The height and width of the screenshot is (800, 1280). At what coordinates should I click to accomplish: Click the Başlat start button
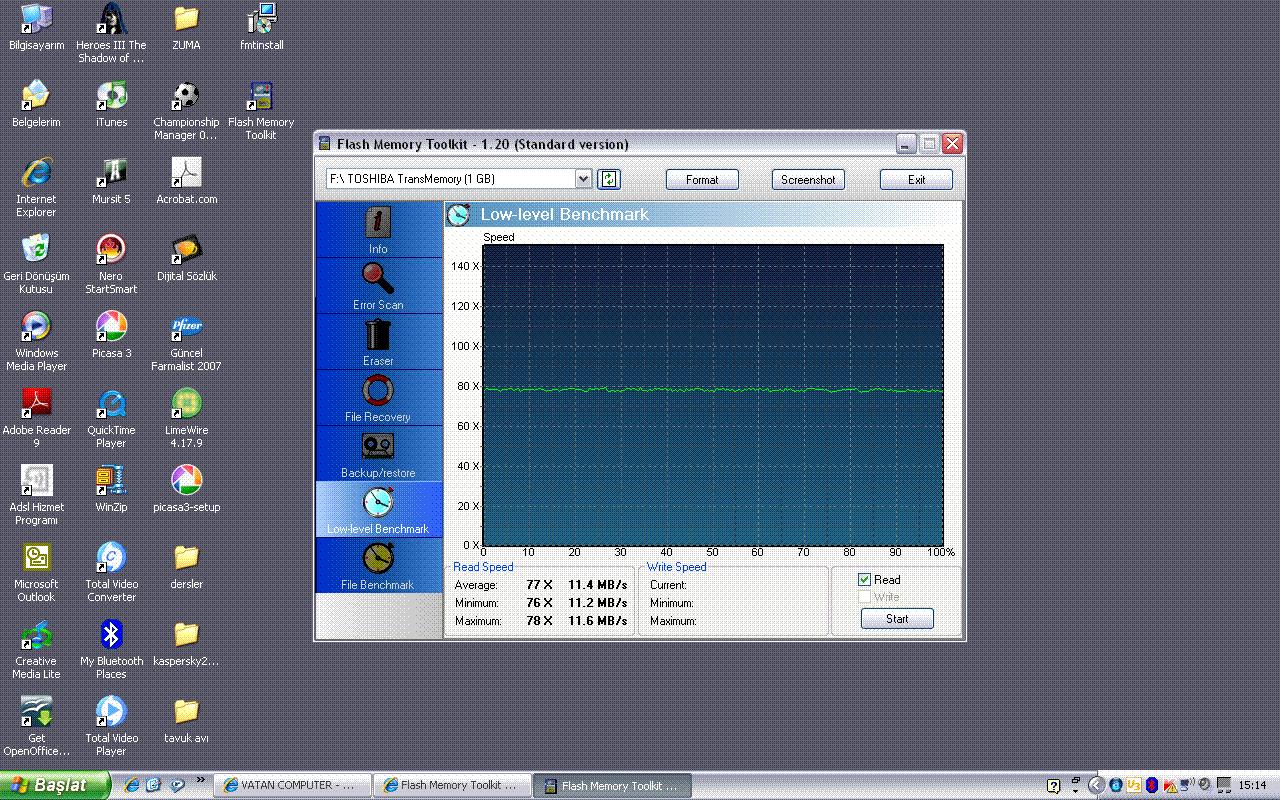pos(55,785)
